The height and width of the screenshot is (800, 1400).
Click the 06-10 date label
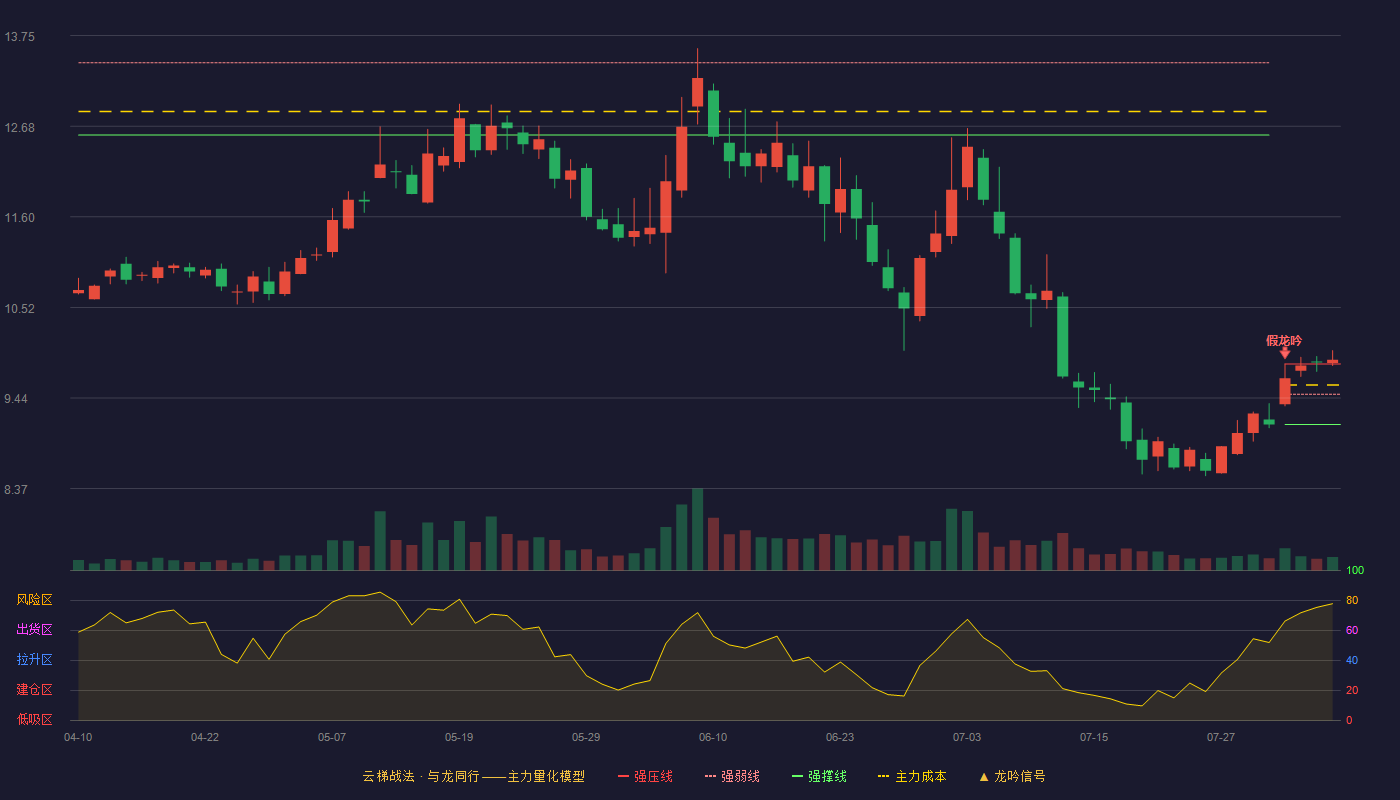tap(713, 737)
